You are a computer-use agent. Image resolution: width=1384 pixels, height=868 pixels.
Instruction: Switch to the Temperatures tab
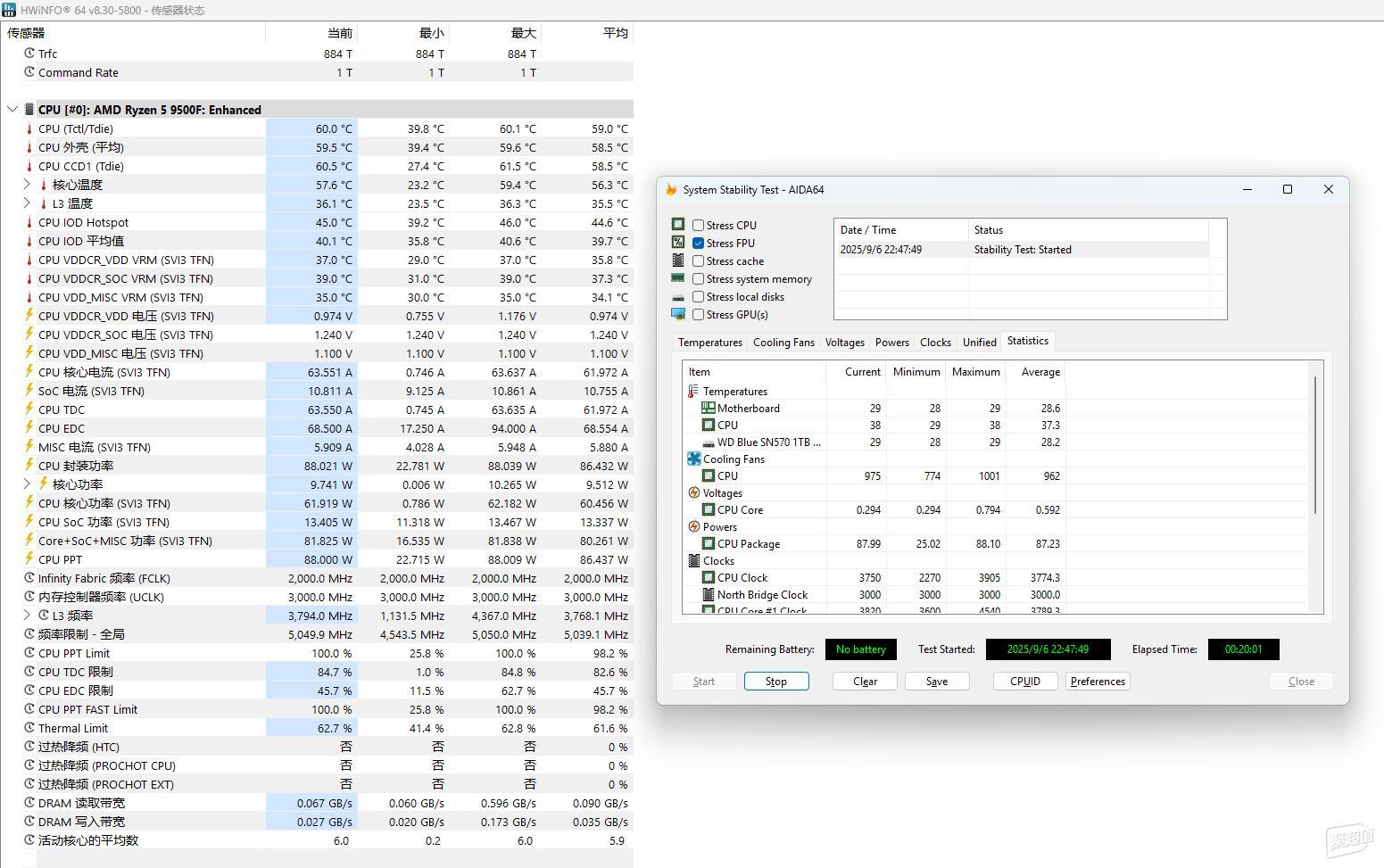[x=709, y=343]
